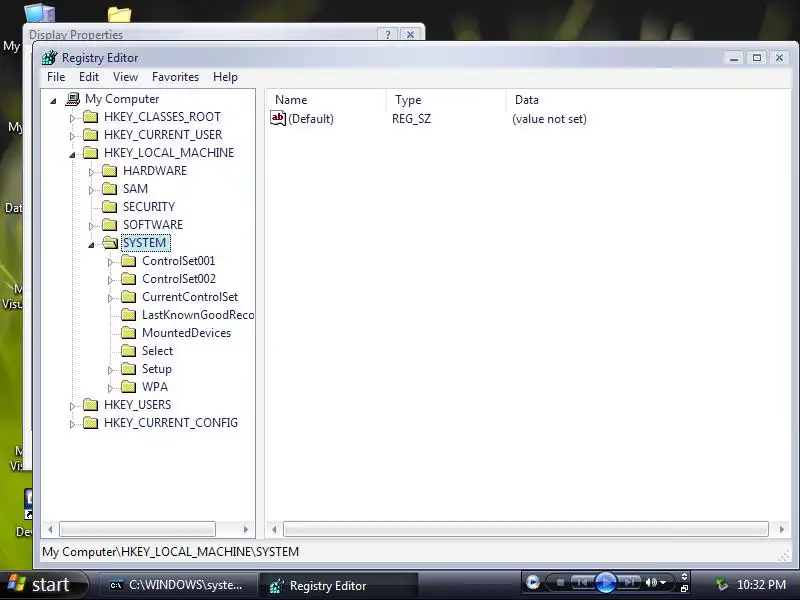This screenshot has width=800, height=600.
Task: Click the HKEY_CLASSES_ROOT folder icon
Action: pyautogui.click(x=91, y=117)
